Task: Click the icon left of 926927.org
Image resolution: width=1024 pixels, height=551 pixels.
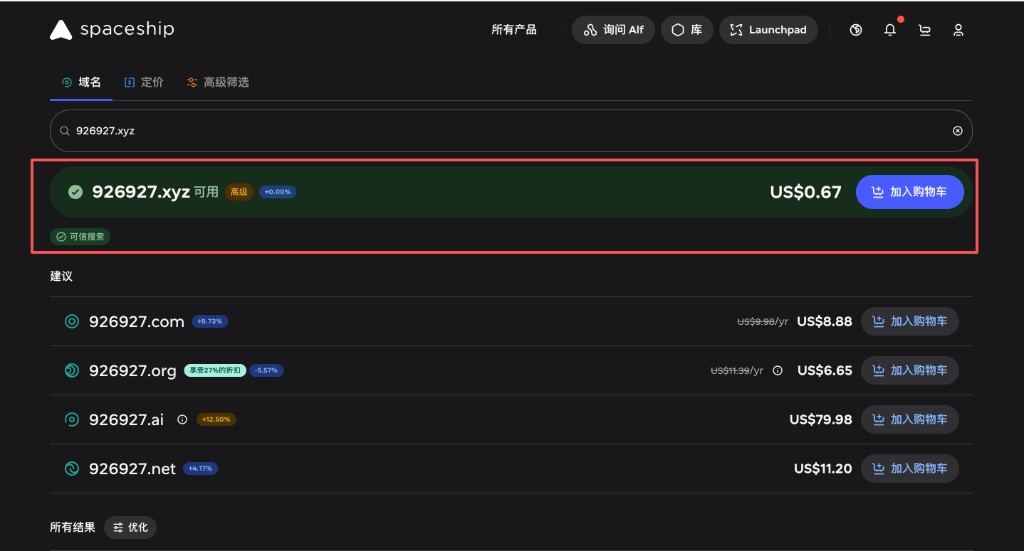Action: click(x=72, y=370)
